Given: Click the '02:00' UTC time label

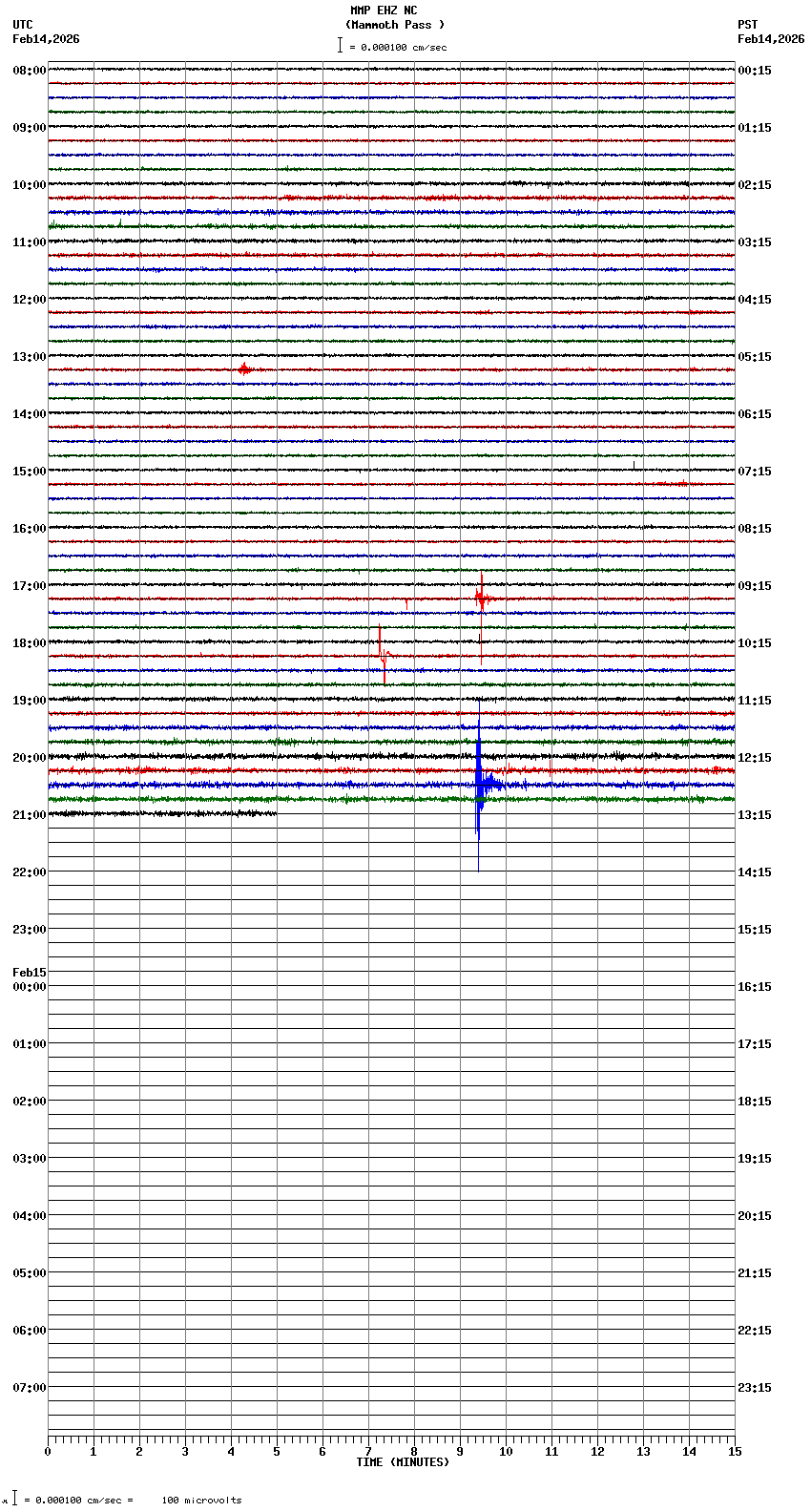Looking at the screenshot, I should click(x=30, y=1102).
